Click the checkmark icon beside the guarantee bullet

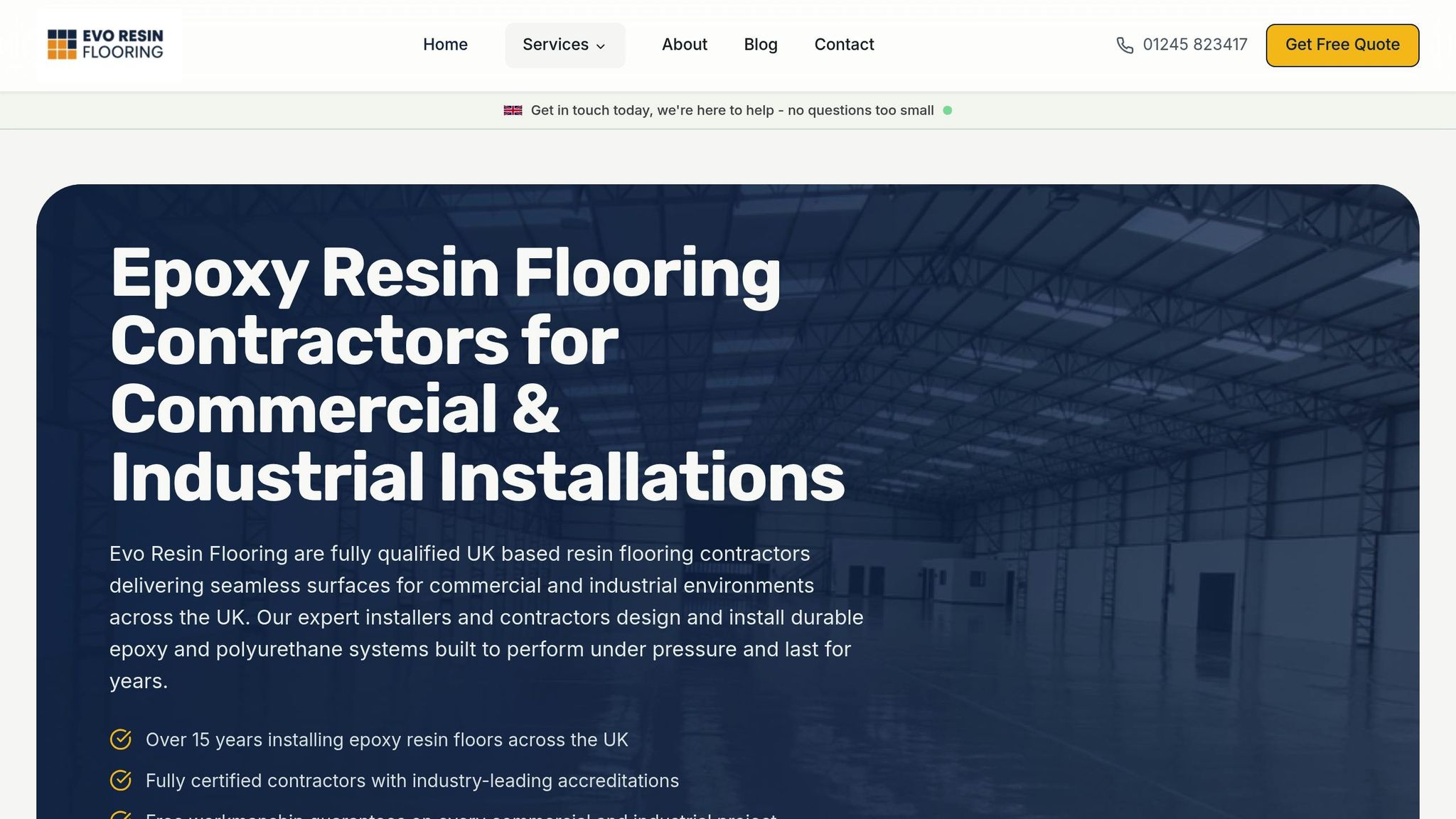[121, 816]
